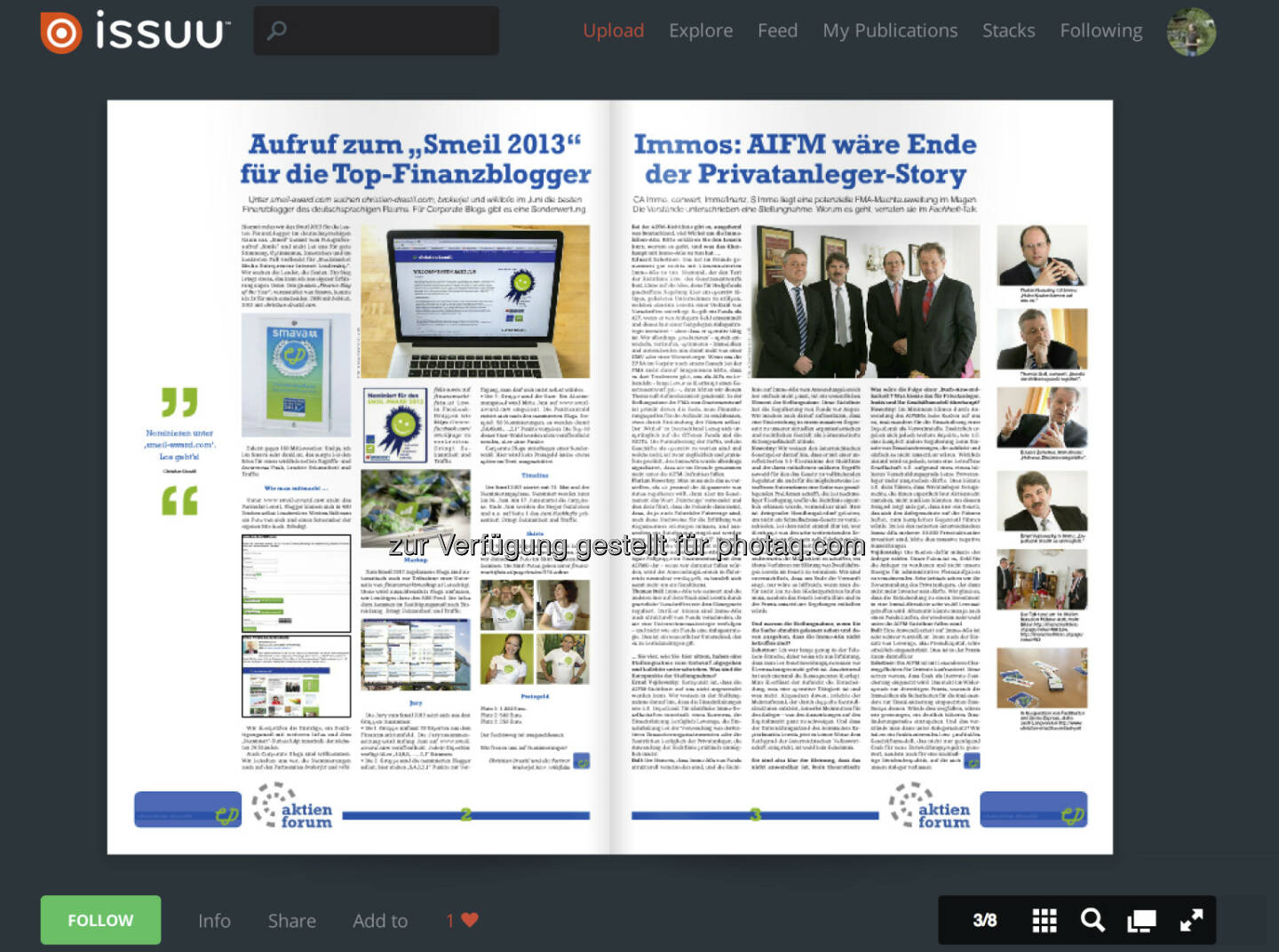Open the user profile avatar

point(1190,32)
